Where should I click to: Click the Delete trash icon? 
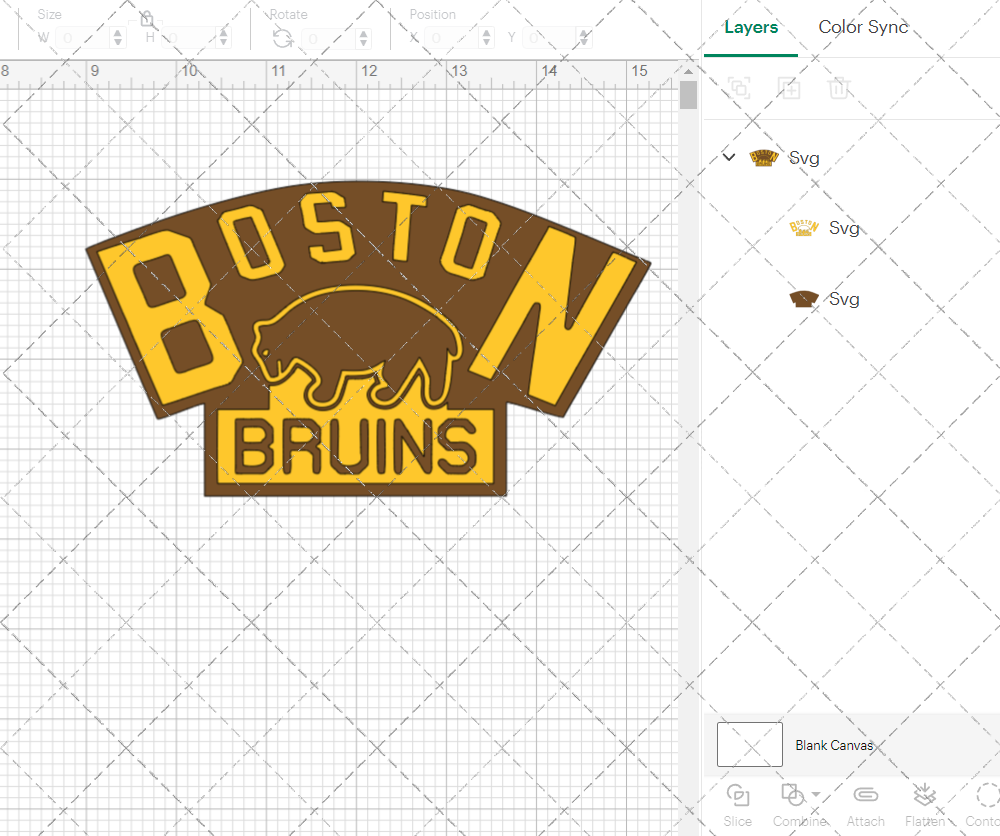(x=839, y=88)
